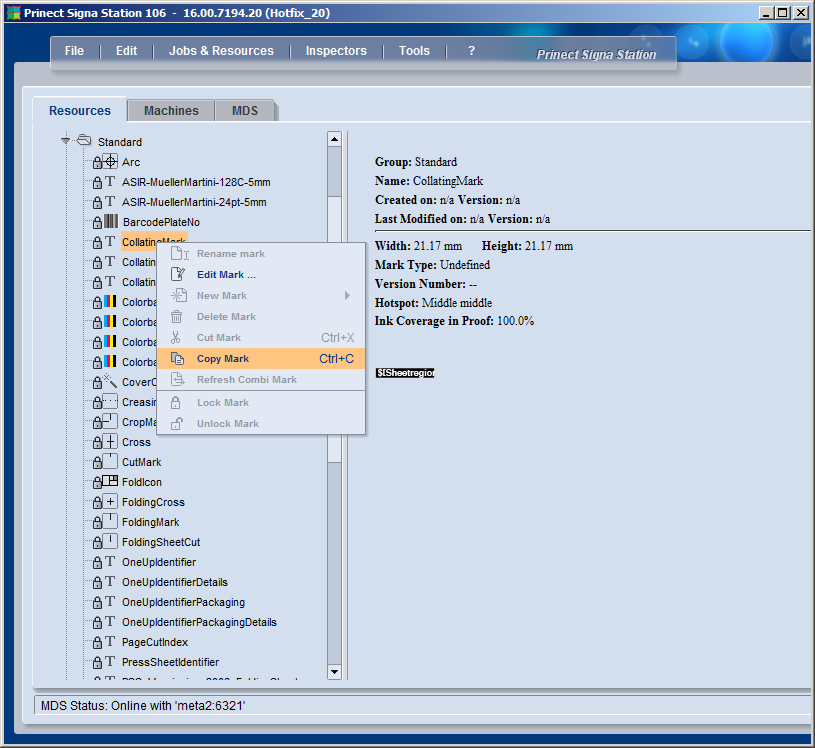This screenshot has width=815, height=748.
Task: Choose Copy Mark from context menu
Action: point(260,359)
